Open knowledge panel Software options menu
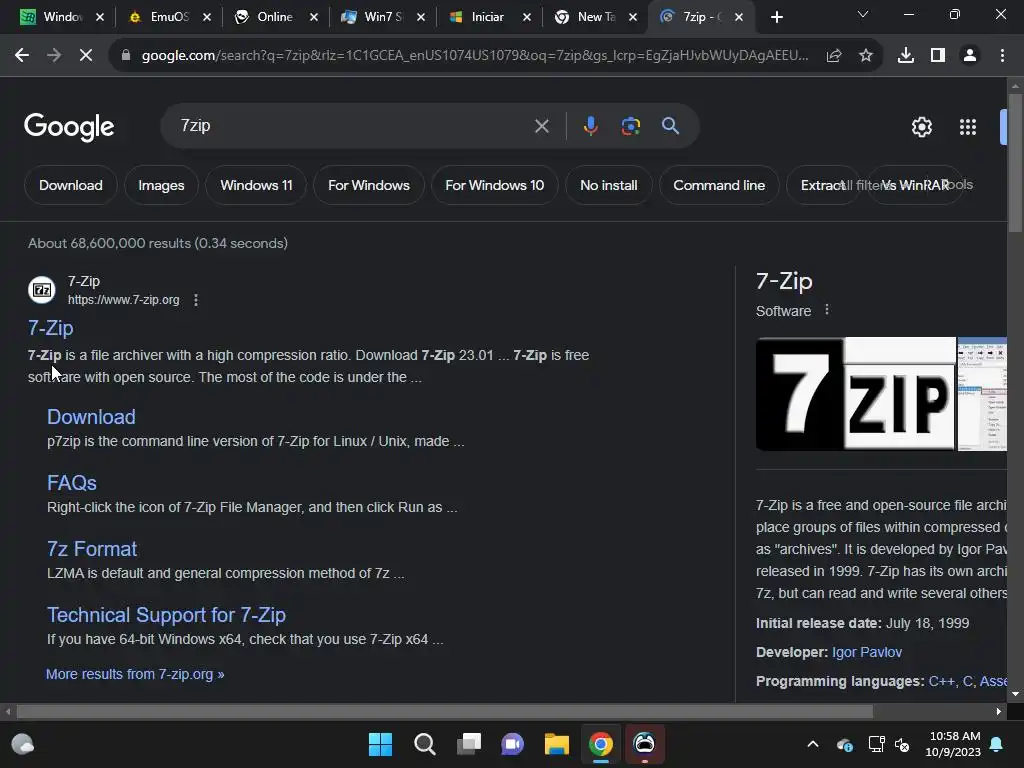This screenshot has height=768, width=1024. [827, 310]
